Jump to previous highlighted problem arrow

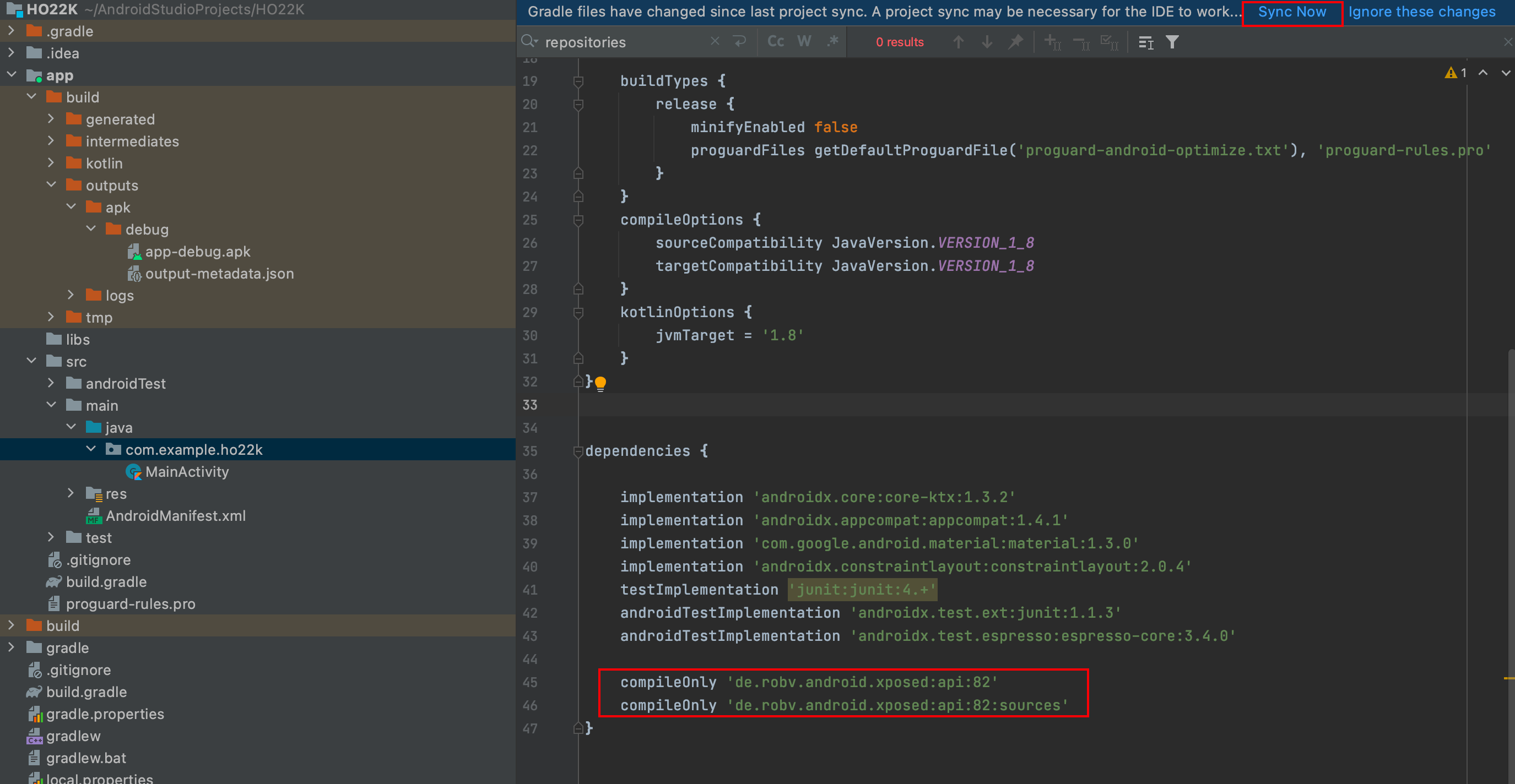(1483, 73)
